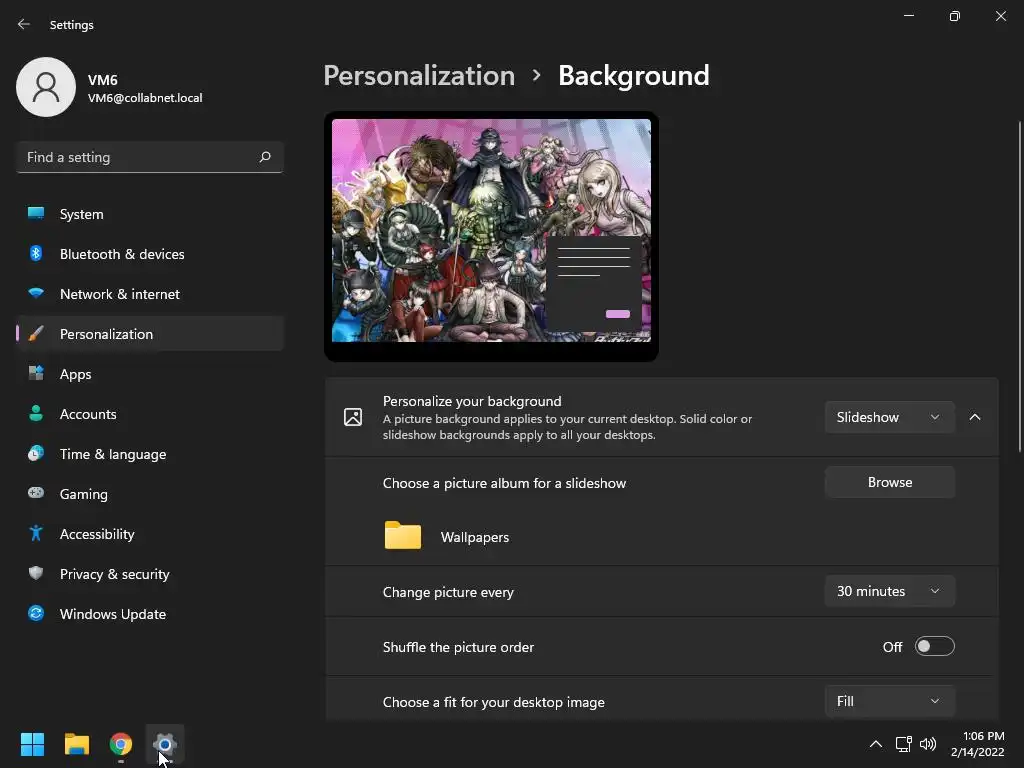The width and height of the screenshot is (1024, 768).
Task: Click the Gaming controller icon
Action: [36, 493]
